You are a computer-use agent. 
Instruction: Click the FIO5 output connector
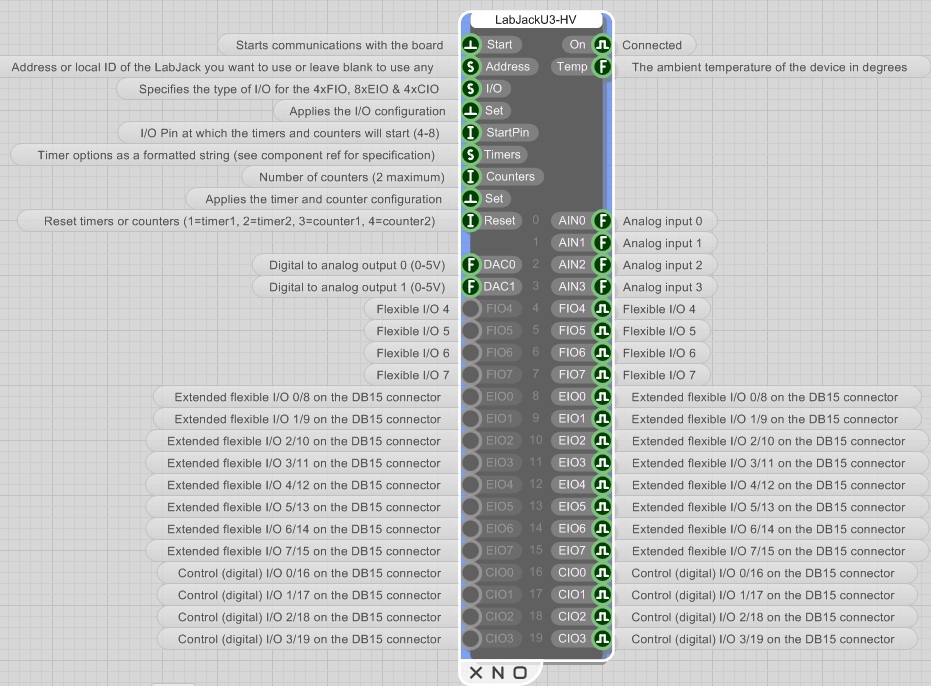click(x=603, y=330)
